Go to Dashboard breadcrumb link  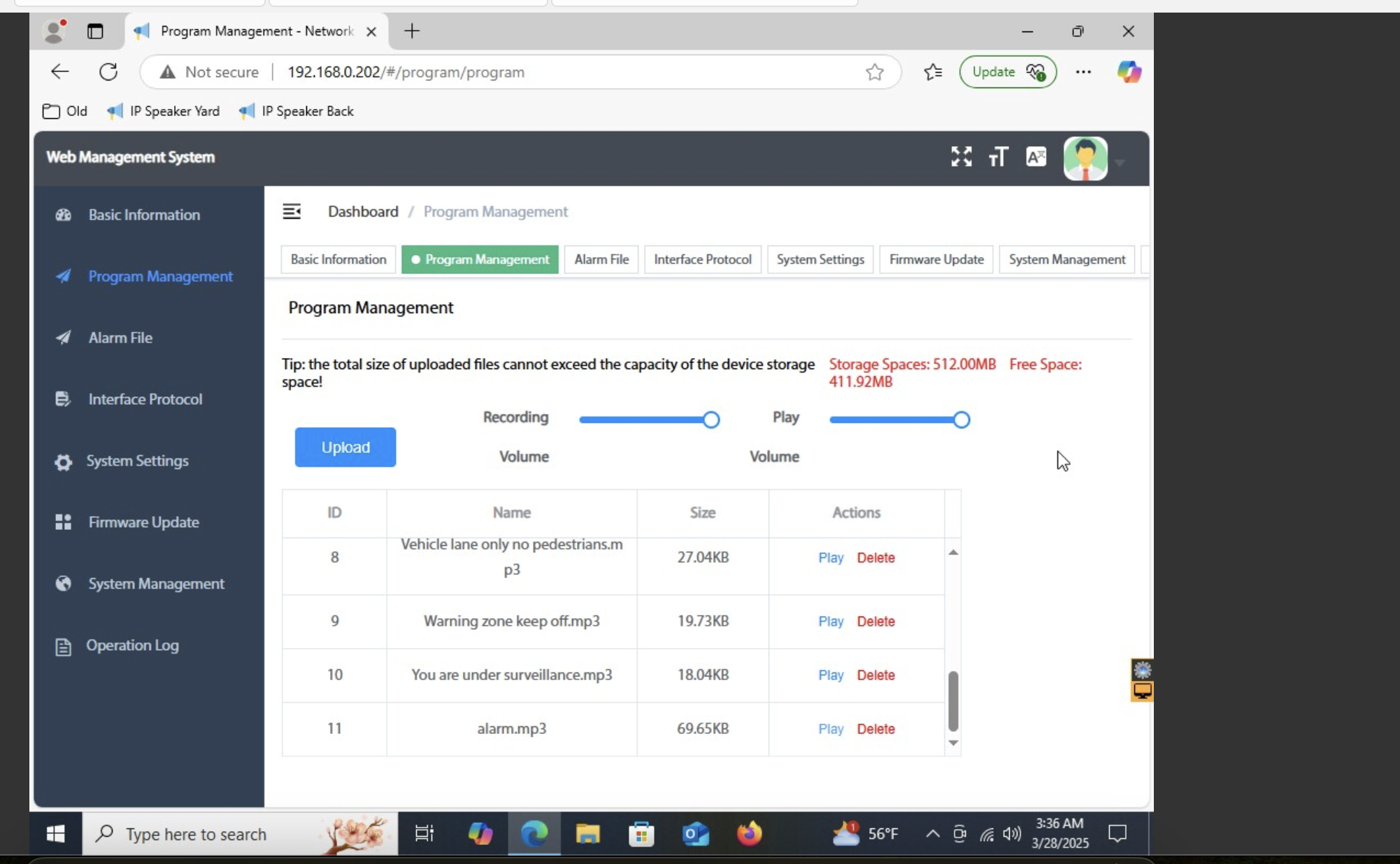(363, 211)
